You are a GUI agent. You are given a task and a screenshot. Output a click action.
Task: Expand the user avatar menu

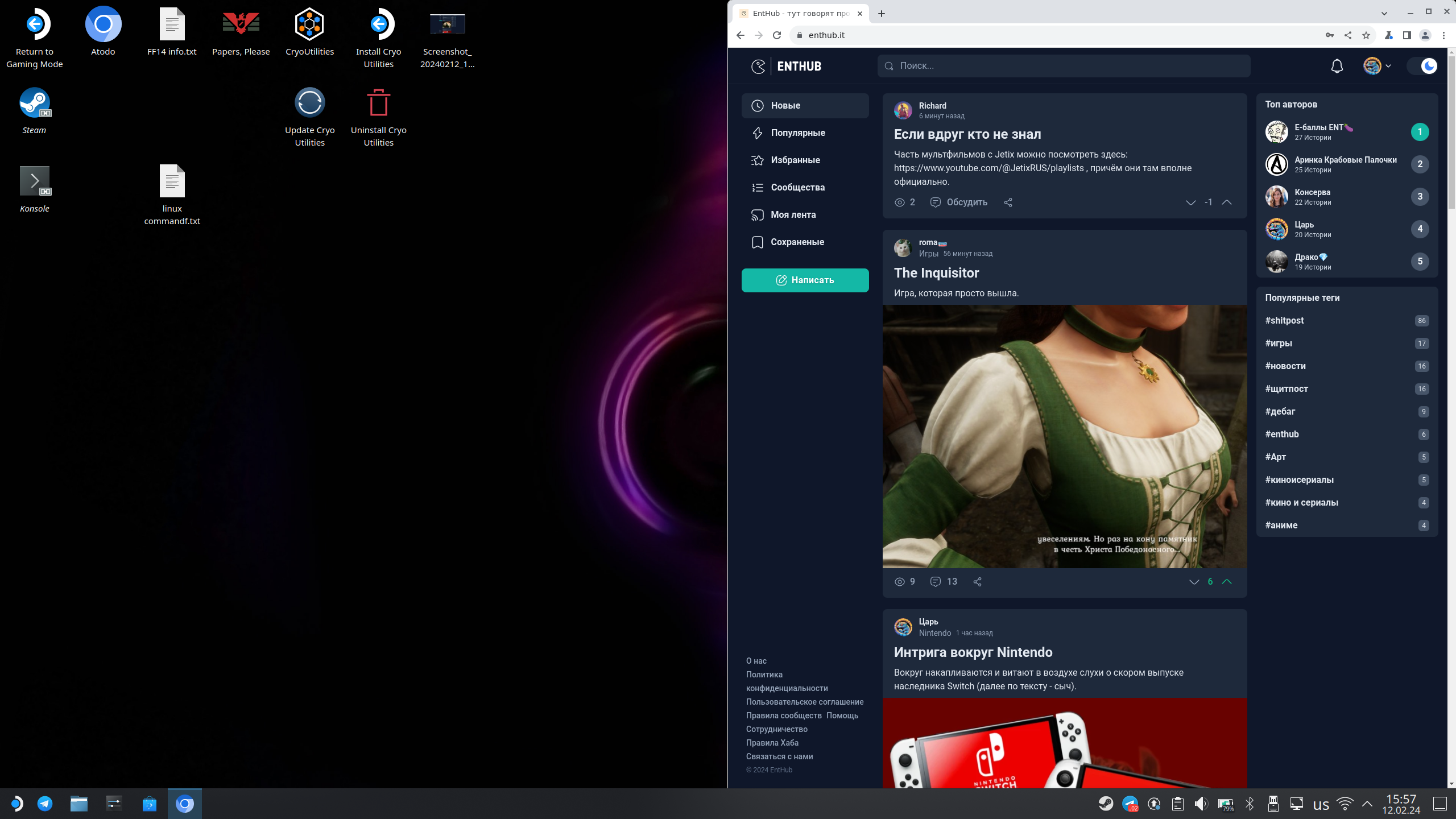click(1378, 66)
